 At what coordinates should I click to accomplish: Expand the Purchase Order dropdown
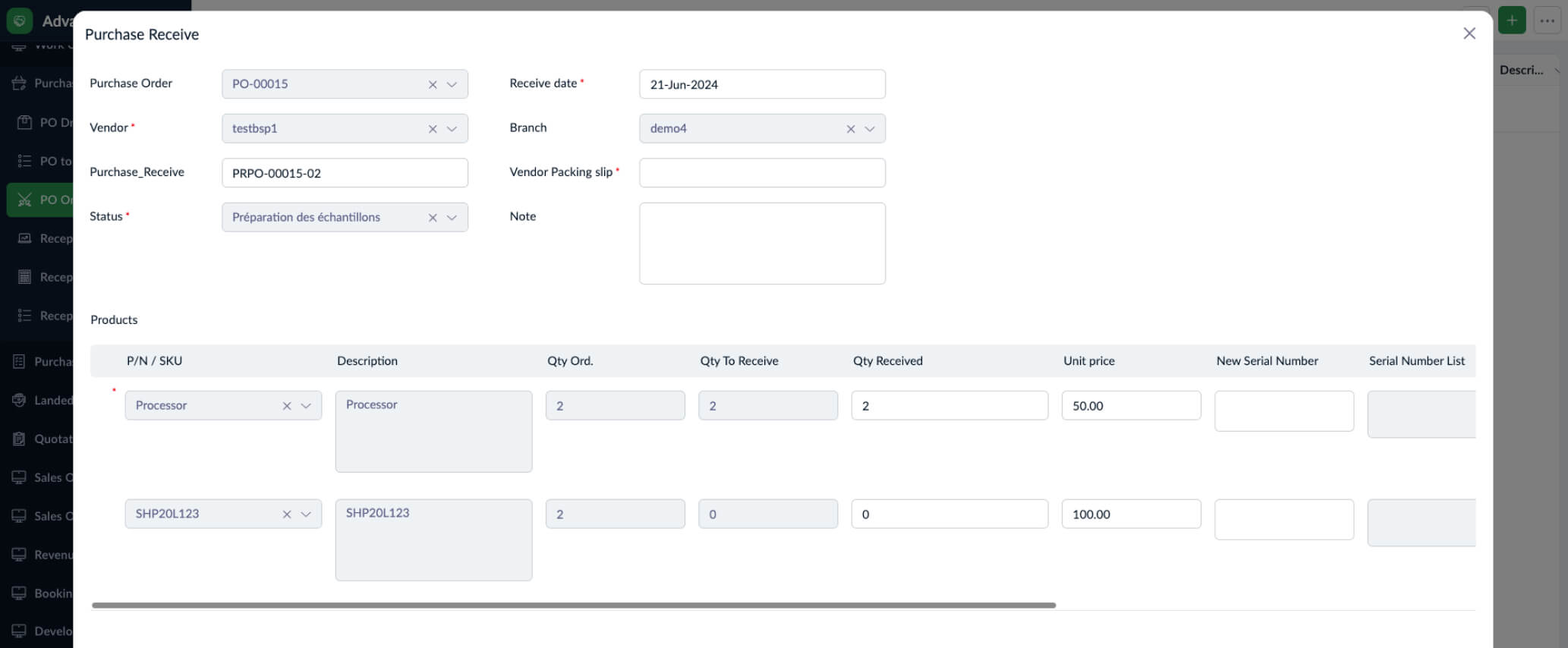click(452, 84)
